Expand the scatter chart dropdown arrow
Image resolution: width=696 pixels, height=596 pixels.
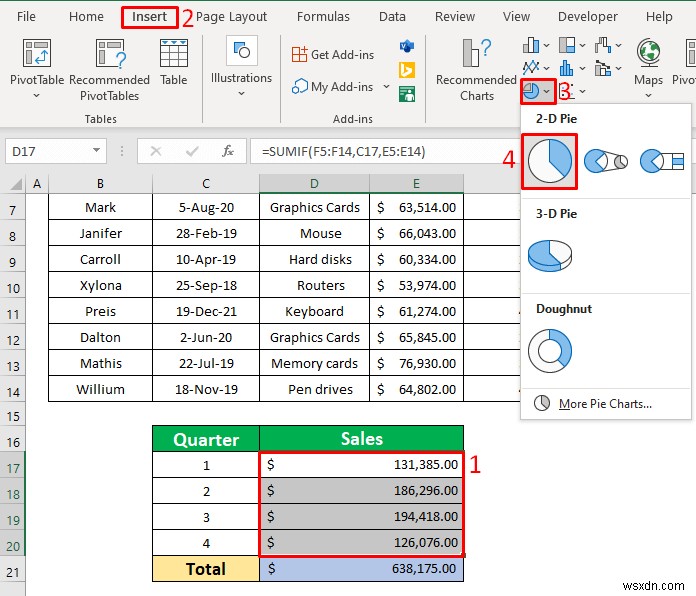pyautogui.click(x=582, y=91)
